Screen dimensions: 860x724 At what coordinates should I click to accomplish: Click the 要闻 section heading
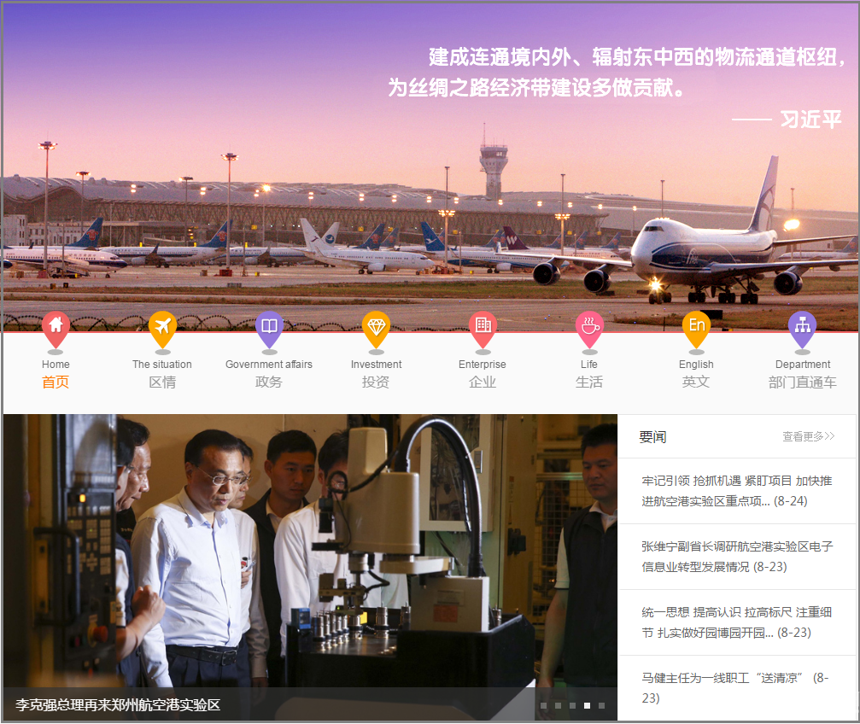coord(653,437)
